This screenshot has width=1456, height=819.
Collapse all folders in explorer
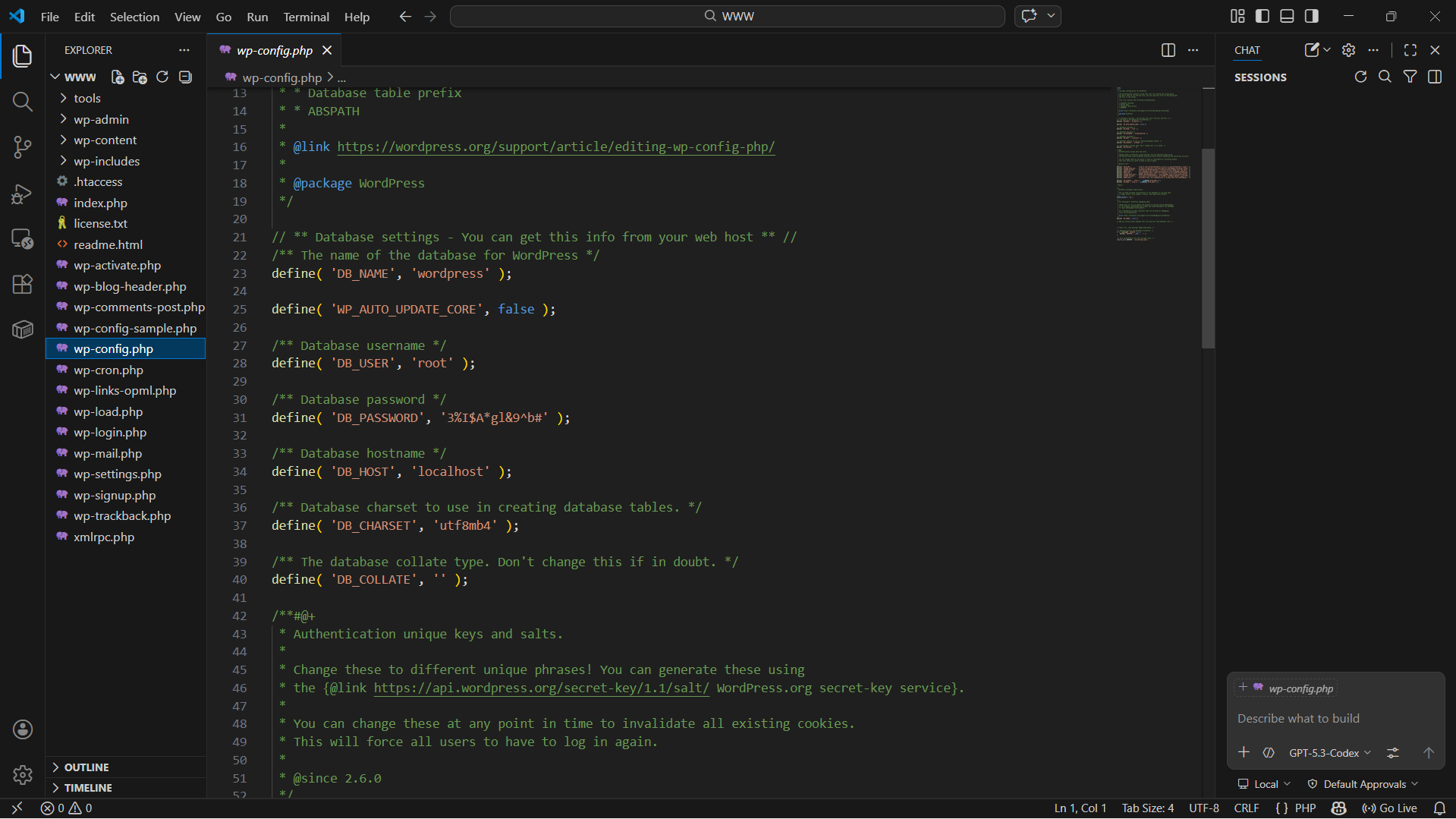pos(185,77)
